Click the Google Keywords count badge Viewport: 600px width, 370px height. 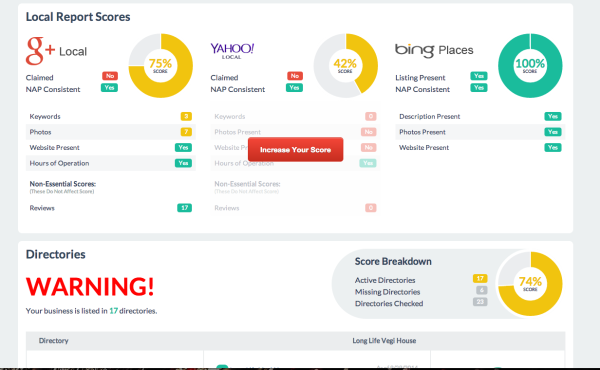point(186,116)
